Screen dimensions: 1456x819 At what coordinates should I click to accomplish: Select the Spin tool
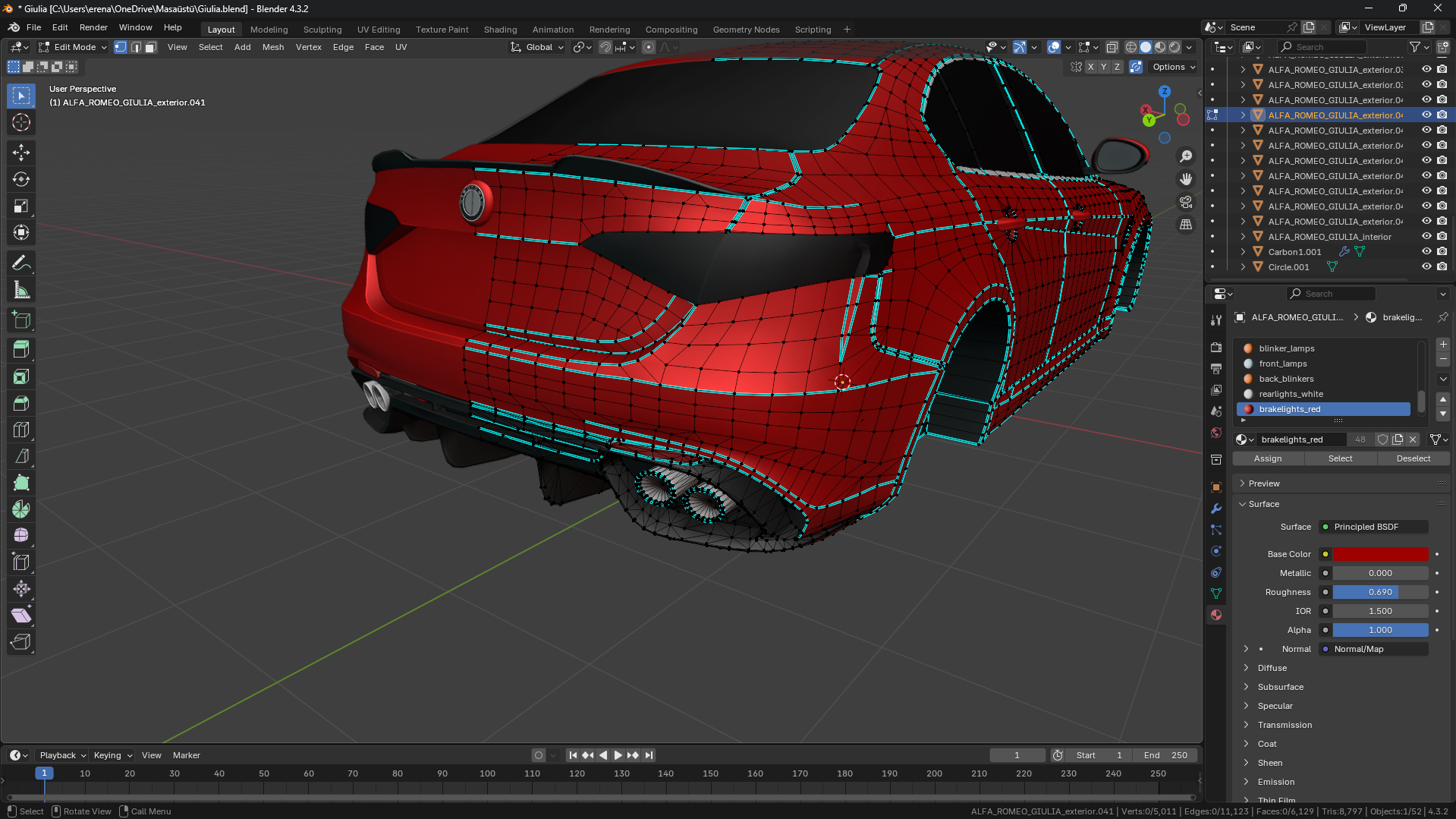click(21, 509)
